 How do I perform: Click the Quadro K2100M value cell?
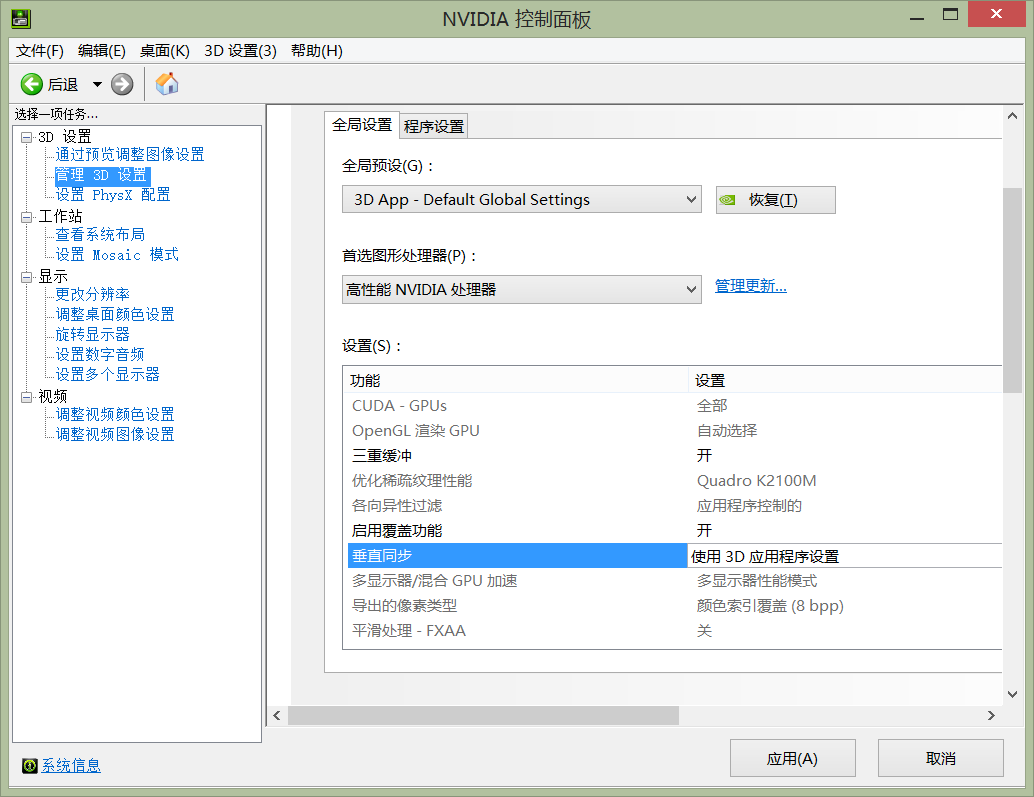pos(756,481)
